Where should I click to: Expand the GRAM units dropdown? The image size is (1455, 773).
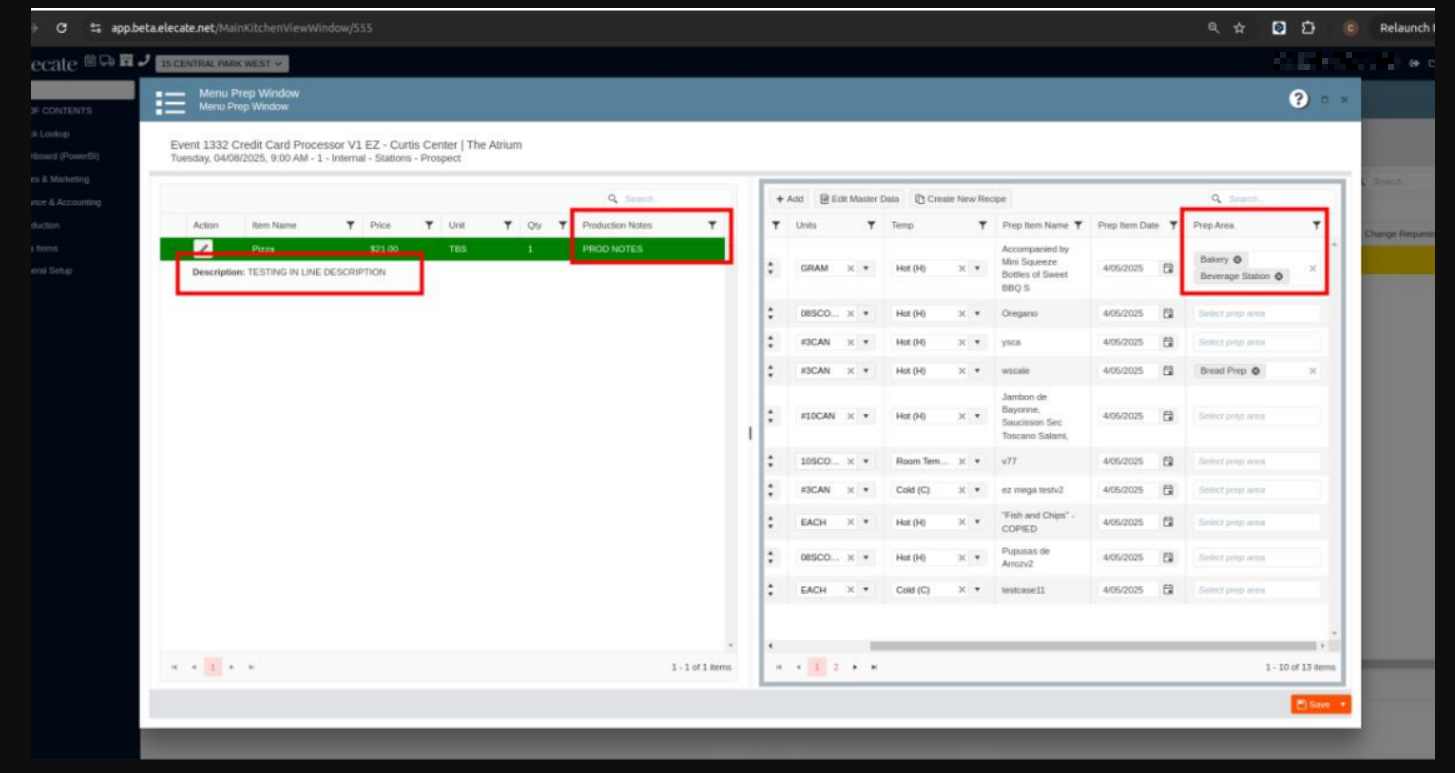pos(866,269)
